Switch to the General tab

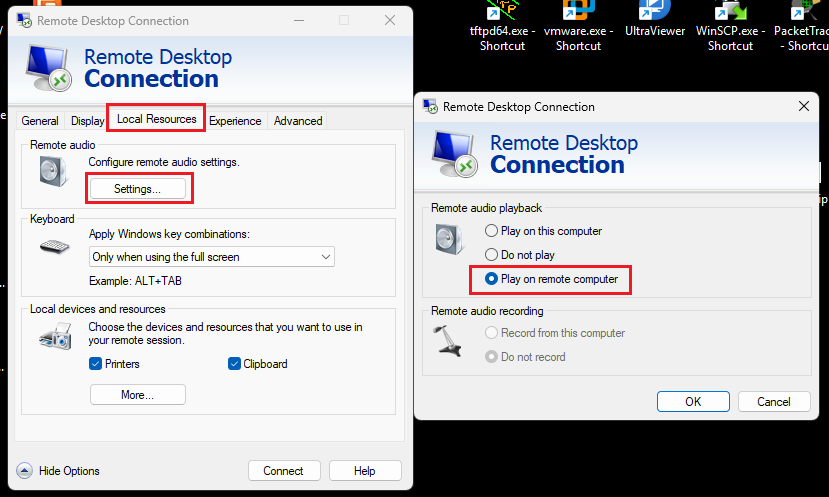40,121
